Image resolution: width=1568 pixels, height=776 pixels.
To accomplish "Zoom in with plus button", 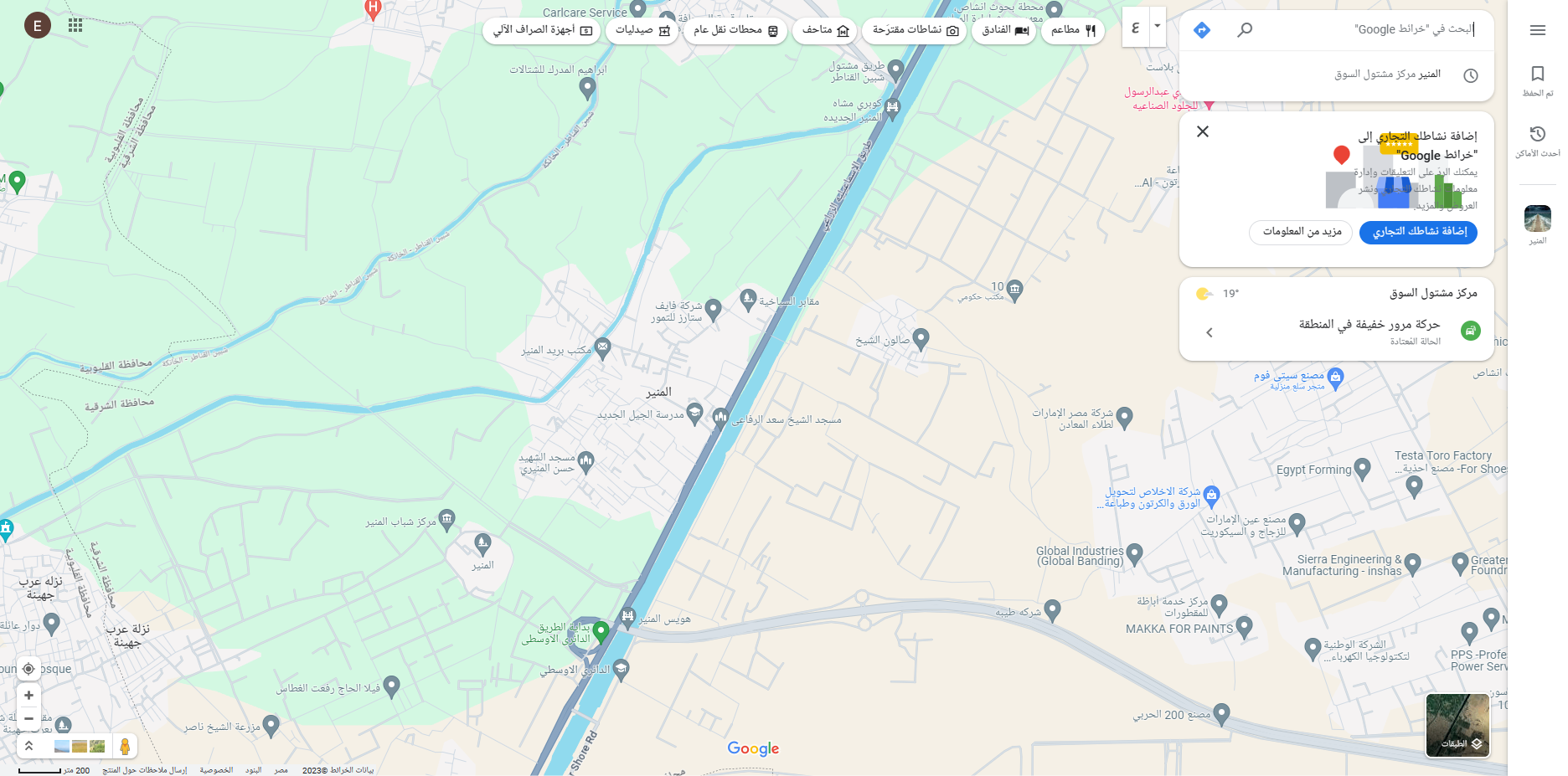I will [28, 696].
